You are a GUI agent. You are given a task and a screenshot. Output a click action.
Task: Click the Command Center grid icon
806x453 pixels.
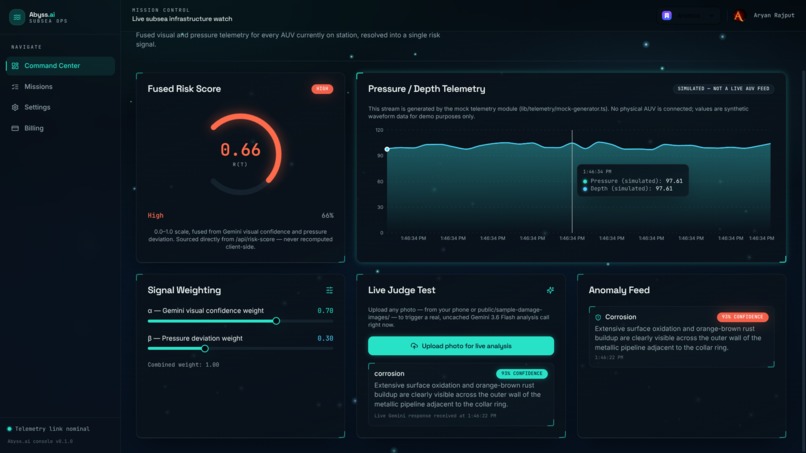tap(15, 66)
